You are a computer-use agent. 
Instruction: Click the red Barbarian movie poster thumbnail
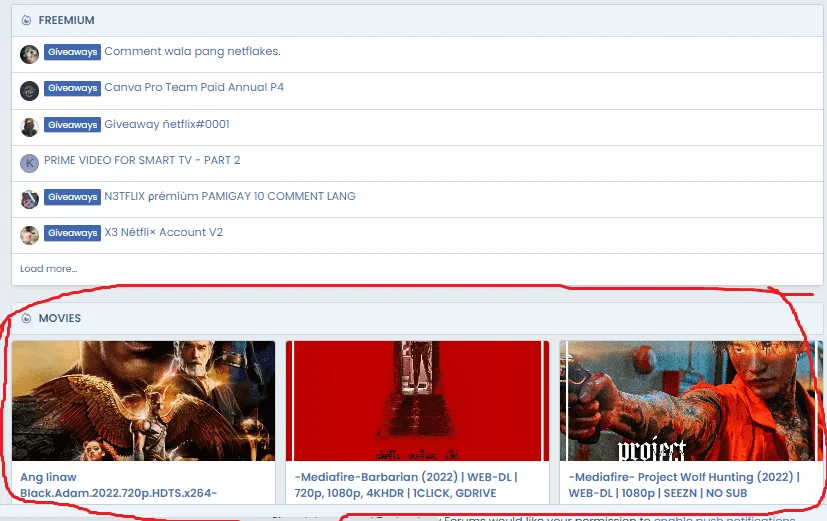(x=417, y=401)
